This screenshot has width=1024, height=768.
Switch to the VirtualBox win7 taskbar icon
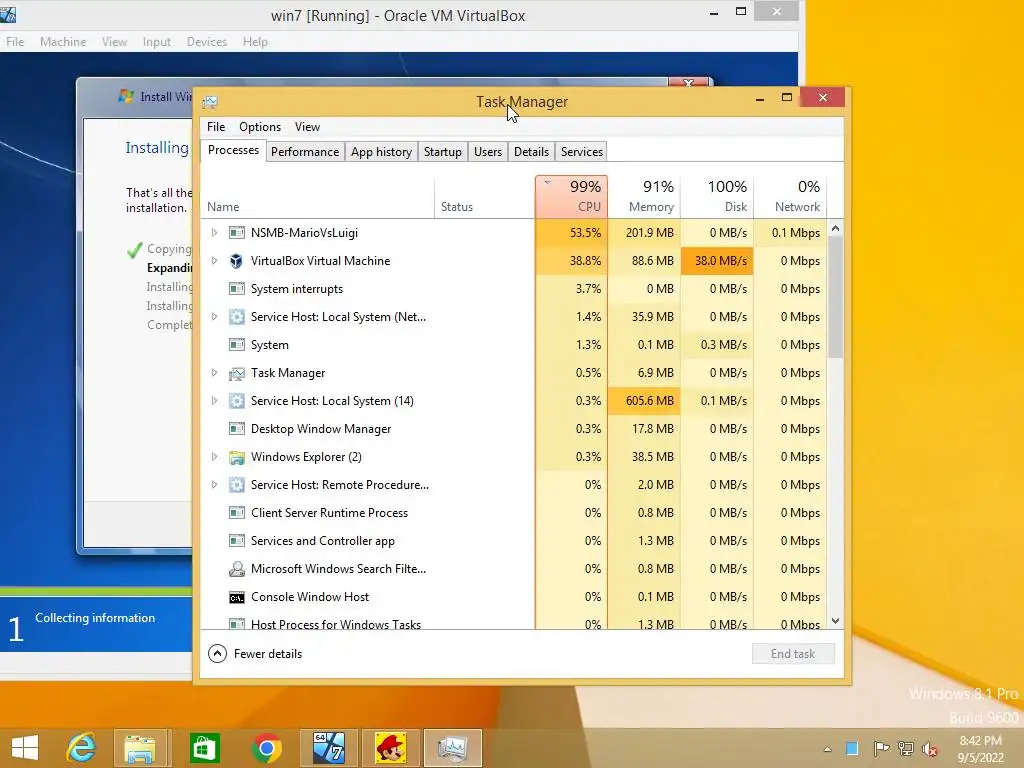[328, 748]
